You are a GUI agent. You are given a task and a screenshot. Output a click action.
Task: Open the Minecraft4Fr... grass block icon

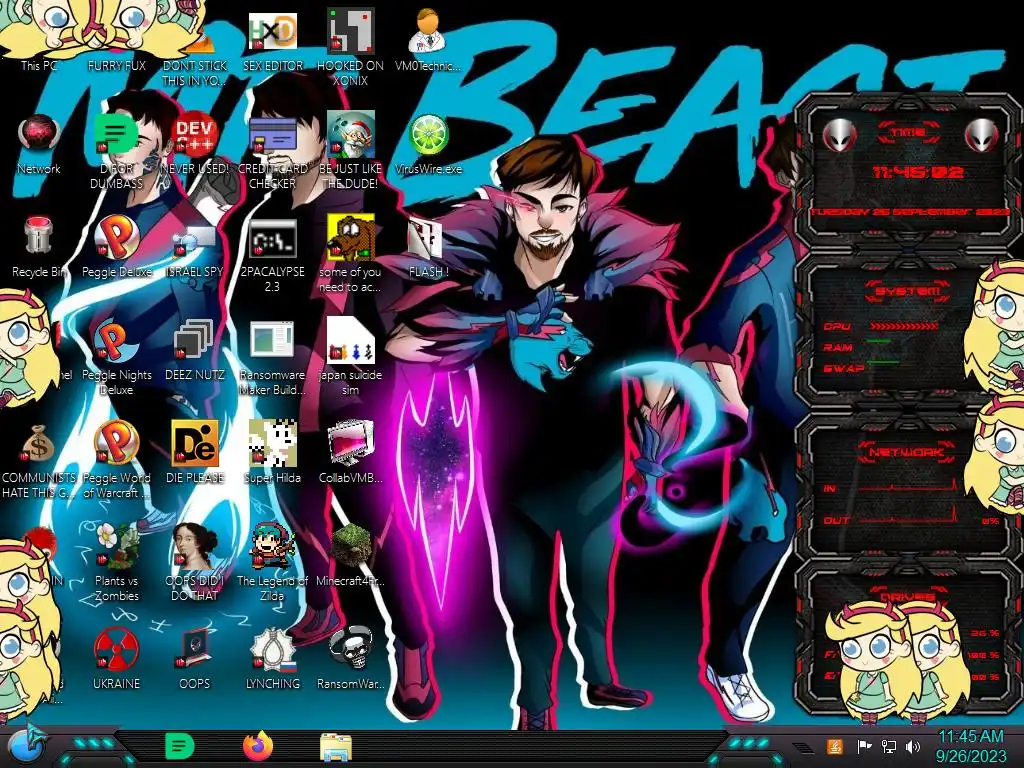click(x=351, y=556)
